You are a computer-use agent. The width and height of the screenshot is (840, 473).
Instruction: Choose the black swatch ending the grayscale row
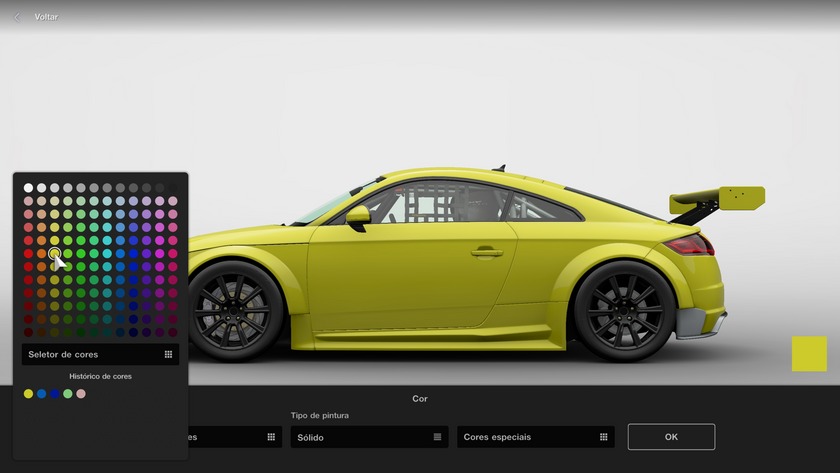(x=172, y=187)
